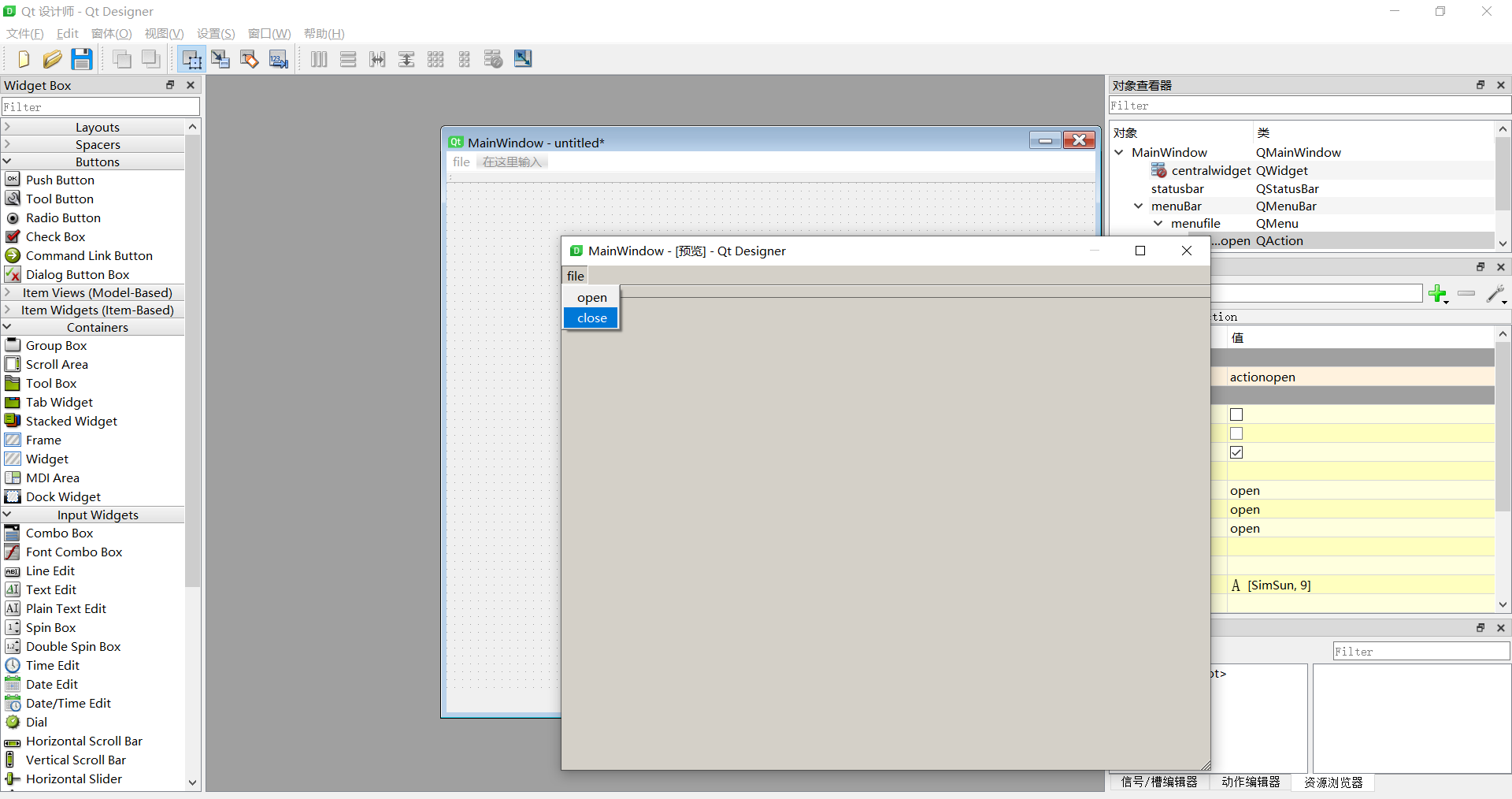Click the Send to Back toolbar icon
Viewport: 1512px width, 799px height.
click(122, 59)
